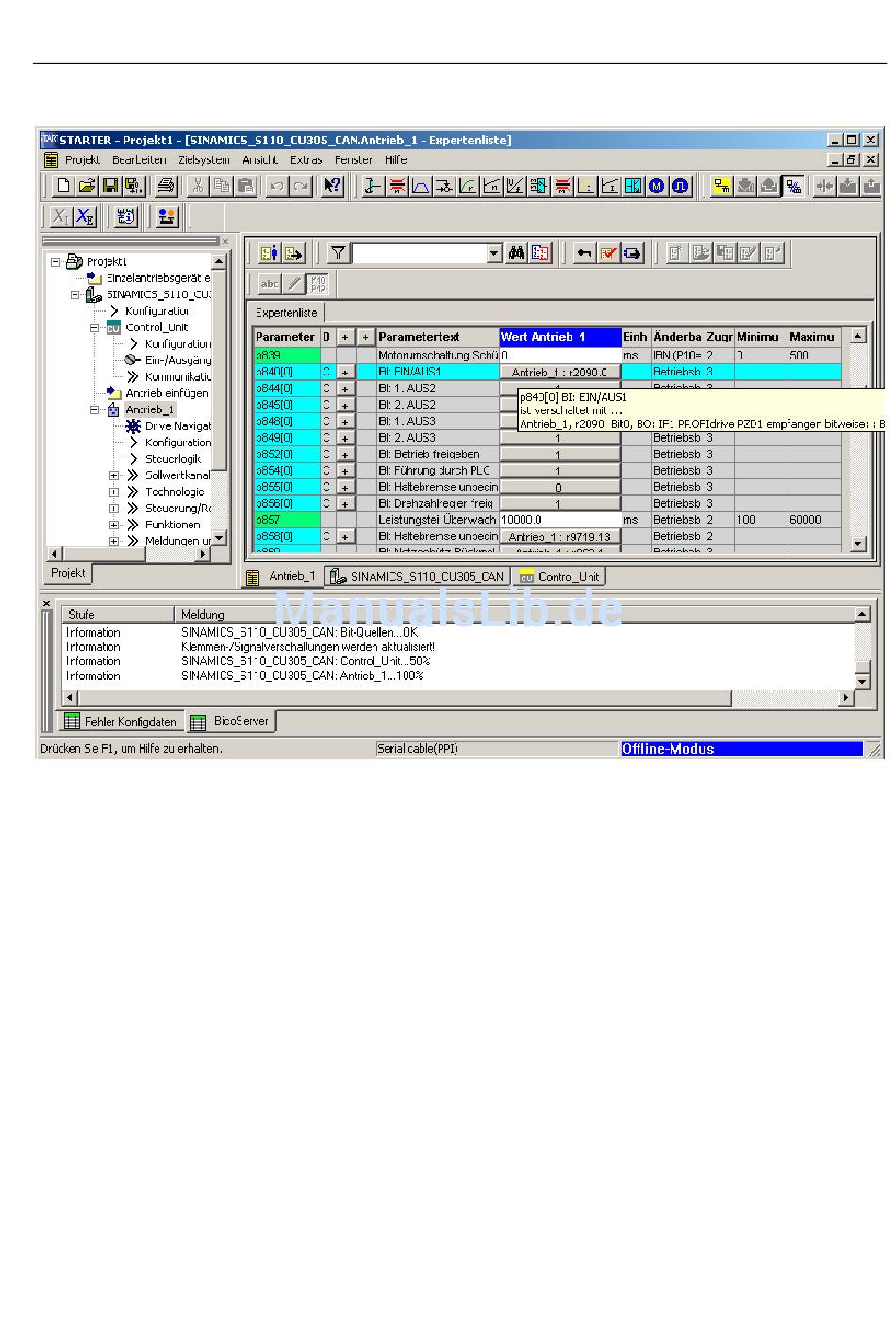
Task: Click the filter funnel icon
Action: pyautogui.click(x=339, y=253)
